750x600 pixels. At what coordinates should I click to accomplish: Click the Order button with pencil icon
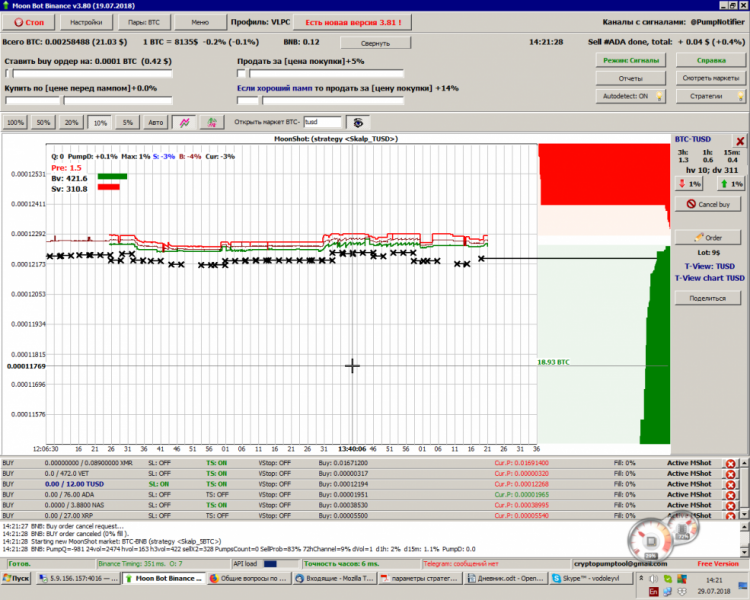click(707, 238)
